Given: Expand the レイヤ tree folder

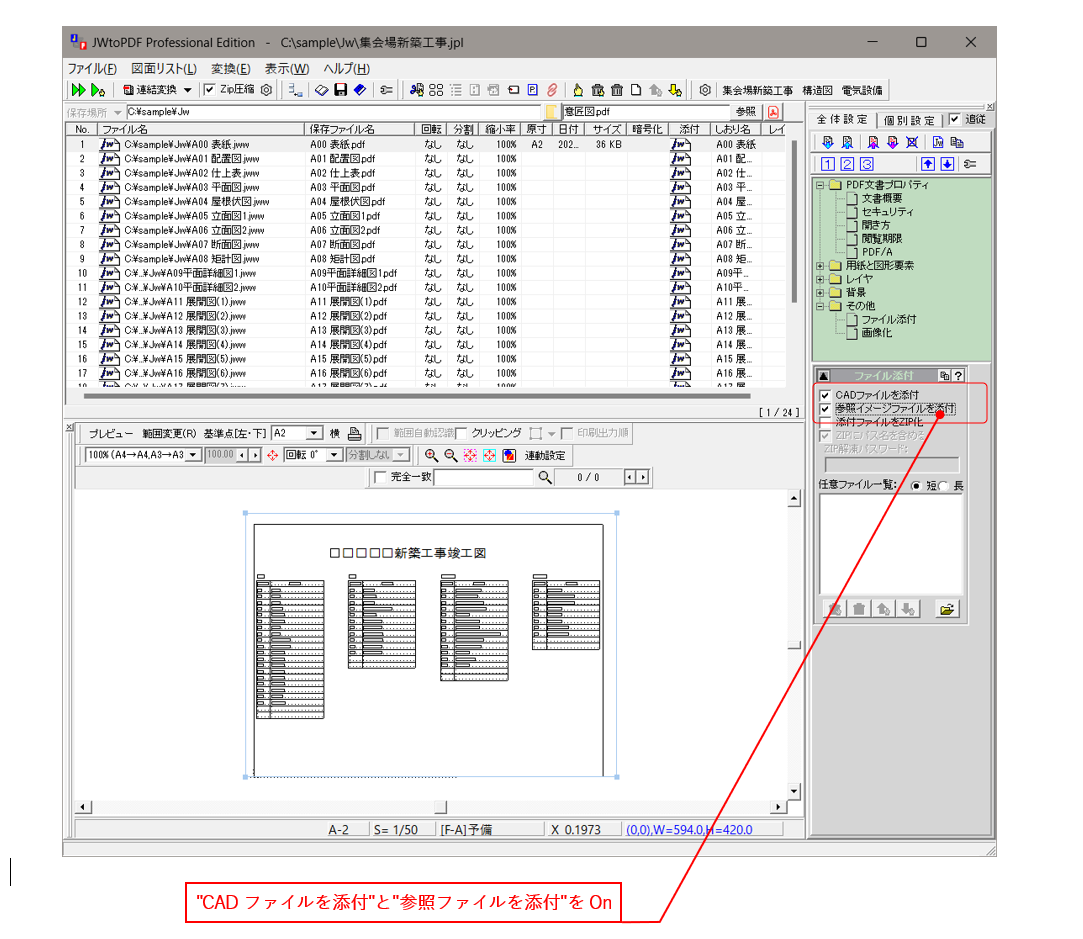Looking at the screenshot, I should click(x=820, y=279).
